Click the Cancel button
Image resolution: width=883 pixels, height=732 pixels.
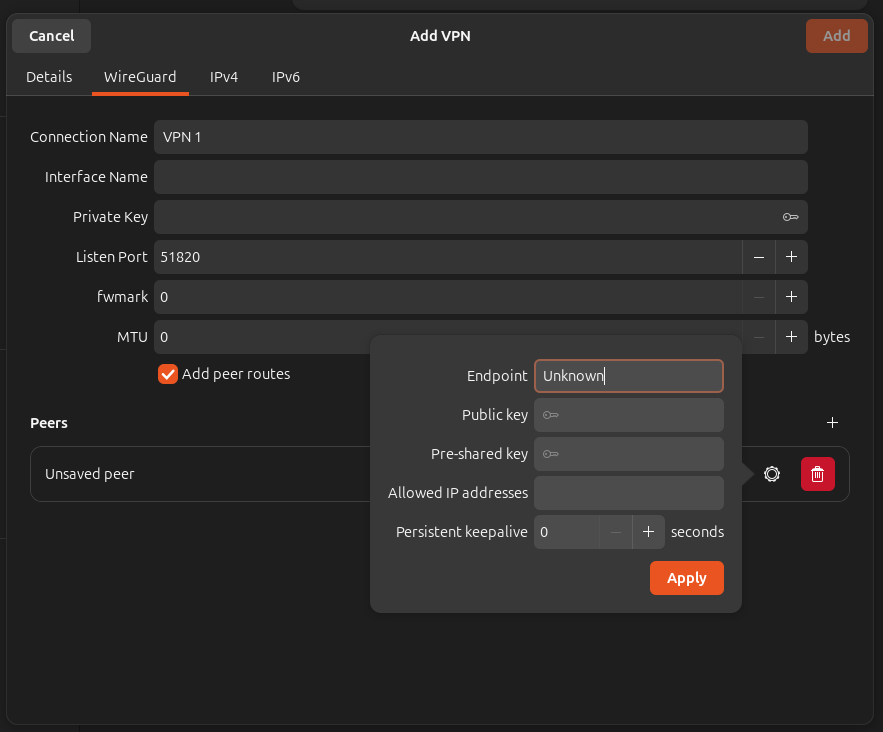tap(51, 36)
